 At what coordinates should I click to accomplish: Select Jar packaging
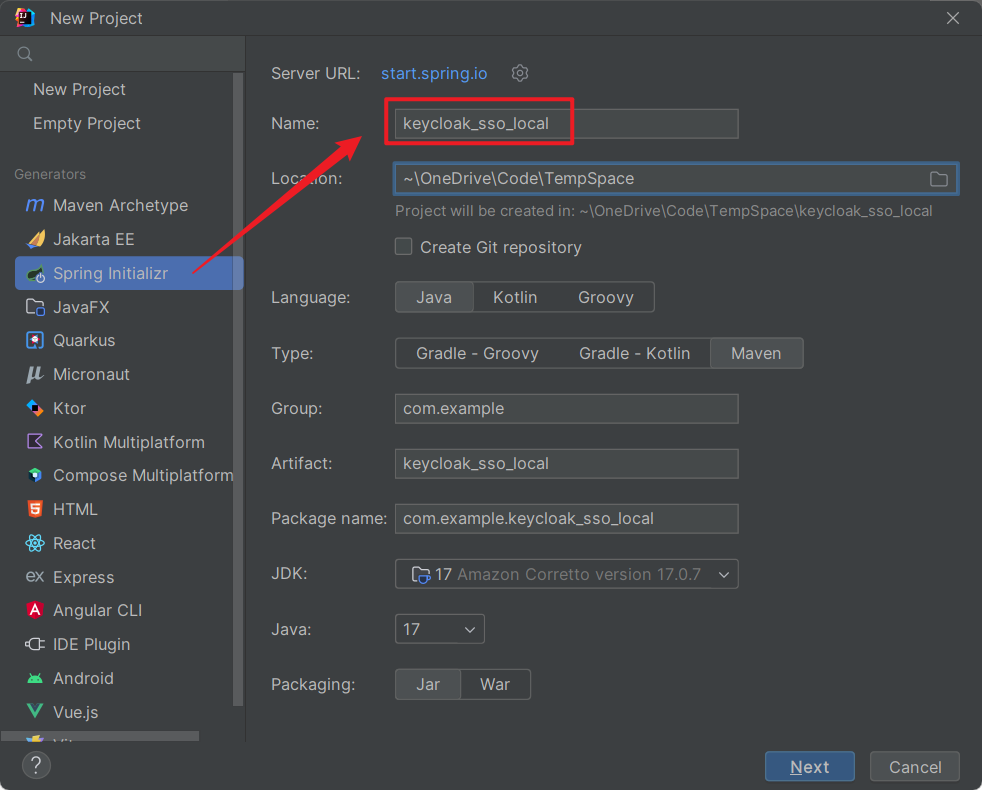(428, 684)
